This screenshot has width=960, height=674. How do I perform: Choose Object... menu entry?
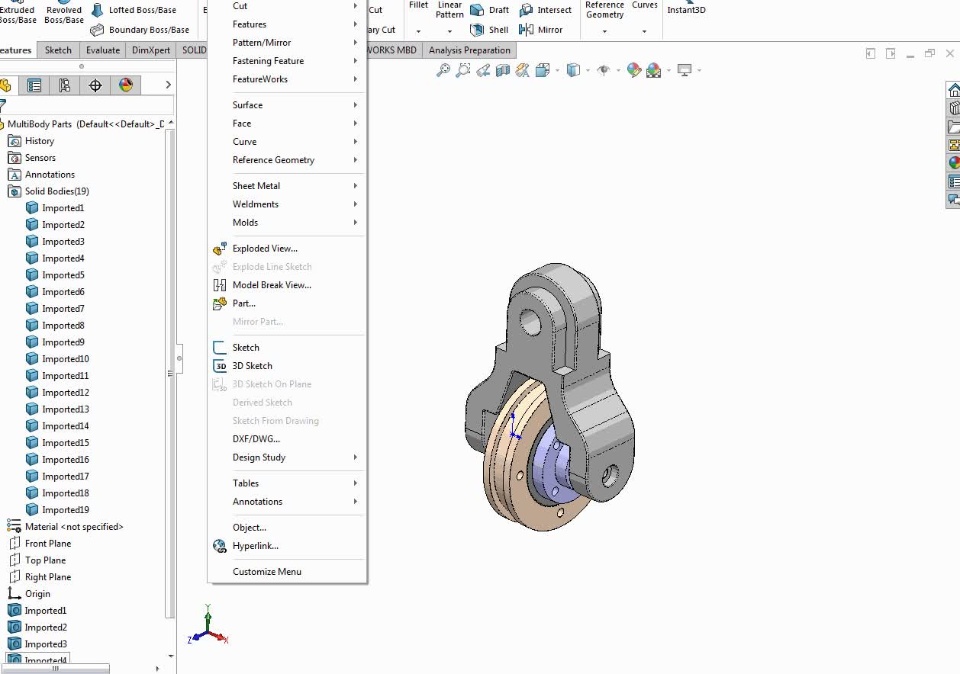249,528
